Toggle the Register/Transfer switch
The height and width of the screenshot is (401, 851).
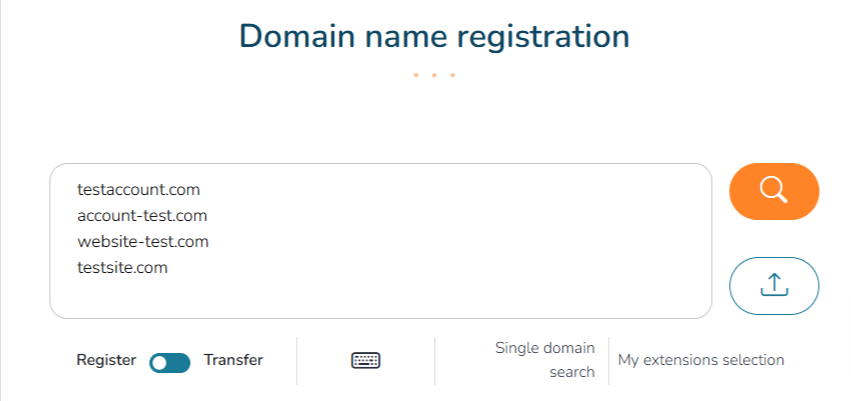pyautogui.click(x=170, y=362)
